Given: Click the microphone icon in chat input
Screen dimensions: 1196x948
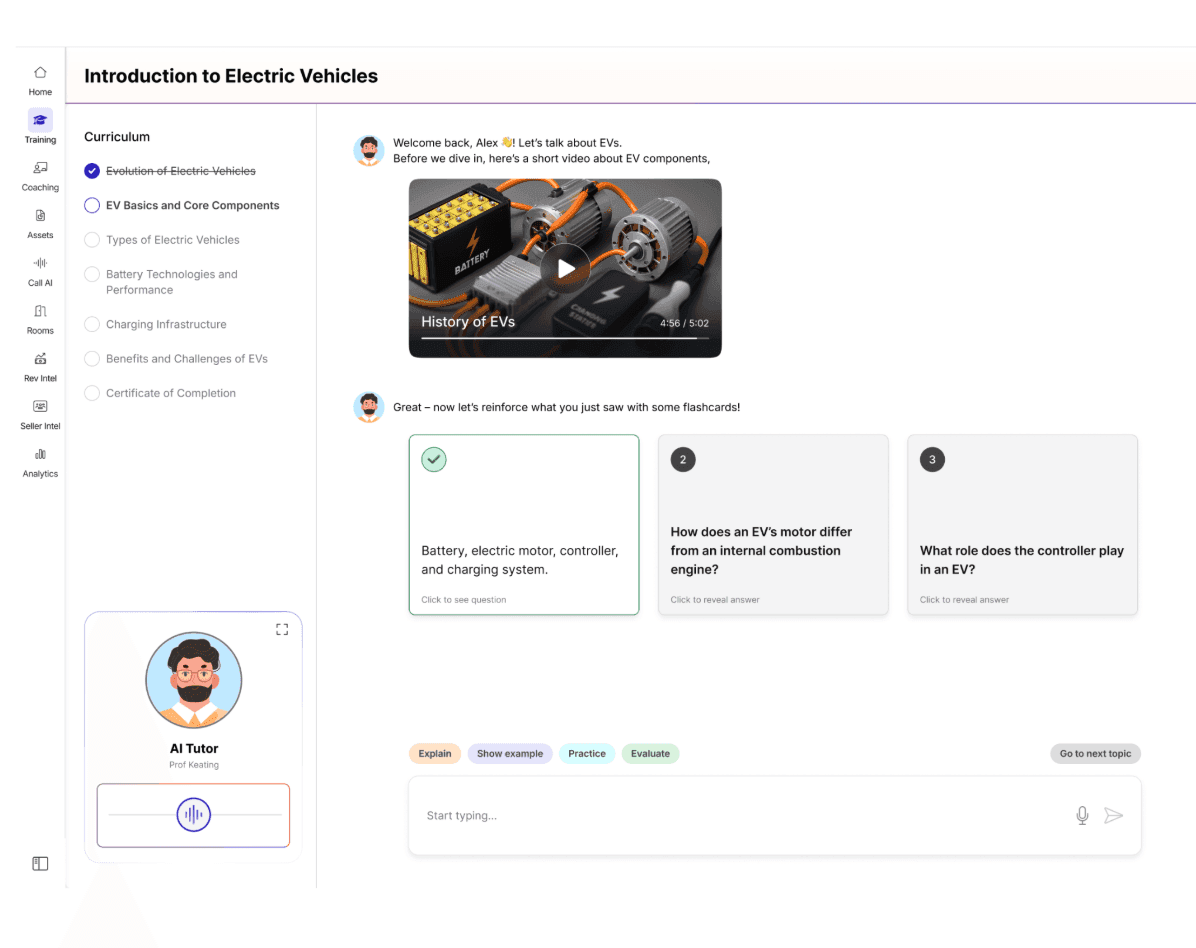Looking at the screenshot, I should pyautogui.click(x=1082, y=816).
